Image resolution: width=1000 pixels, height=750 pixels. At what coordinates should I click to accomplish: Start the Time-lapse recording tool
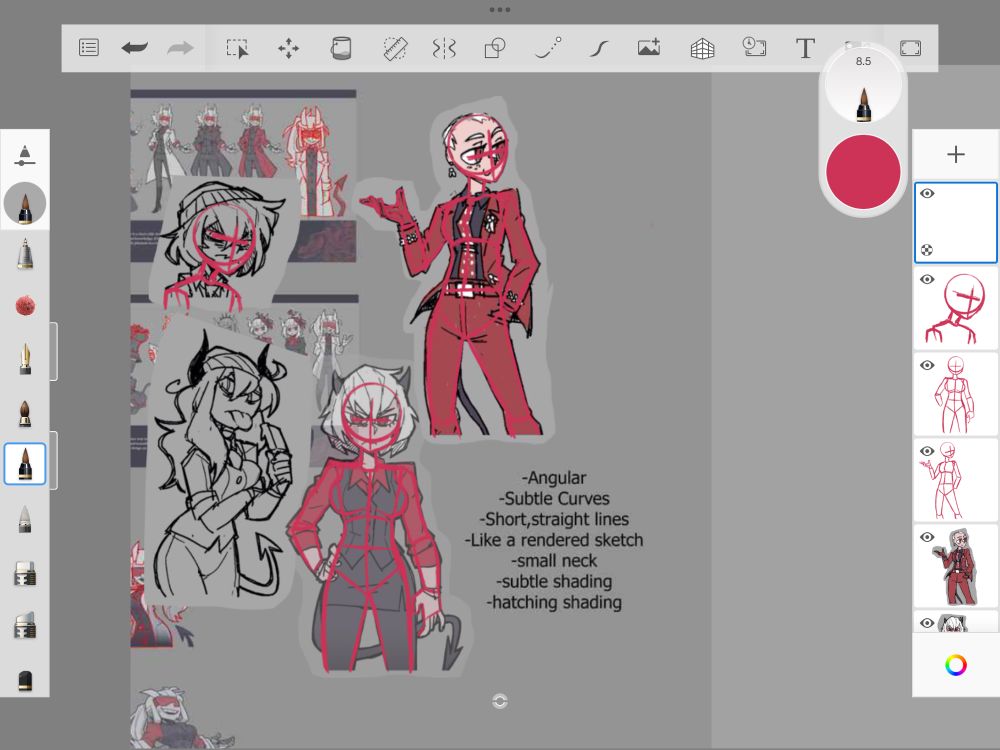pyautogui.click(x=754, y=48)
